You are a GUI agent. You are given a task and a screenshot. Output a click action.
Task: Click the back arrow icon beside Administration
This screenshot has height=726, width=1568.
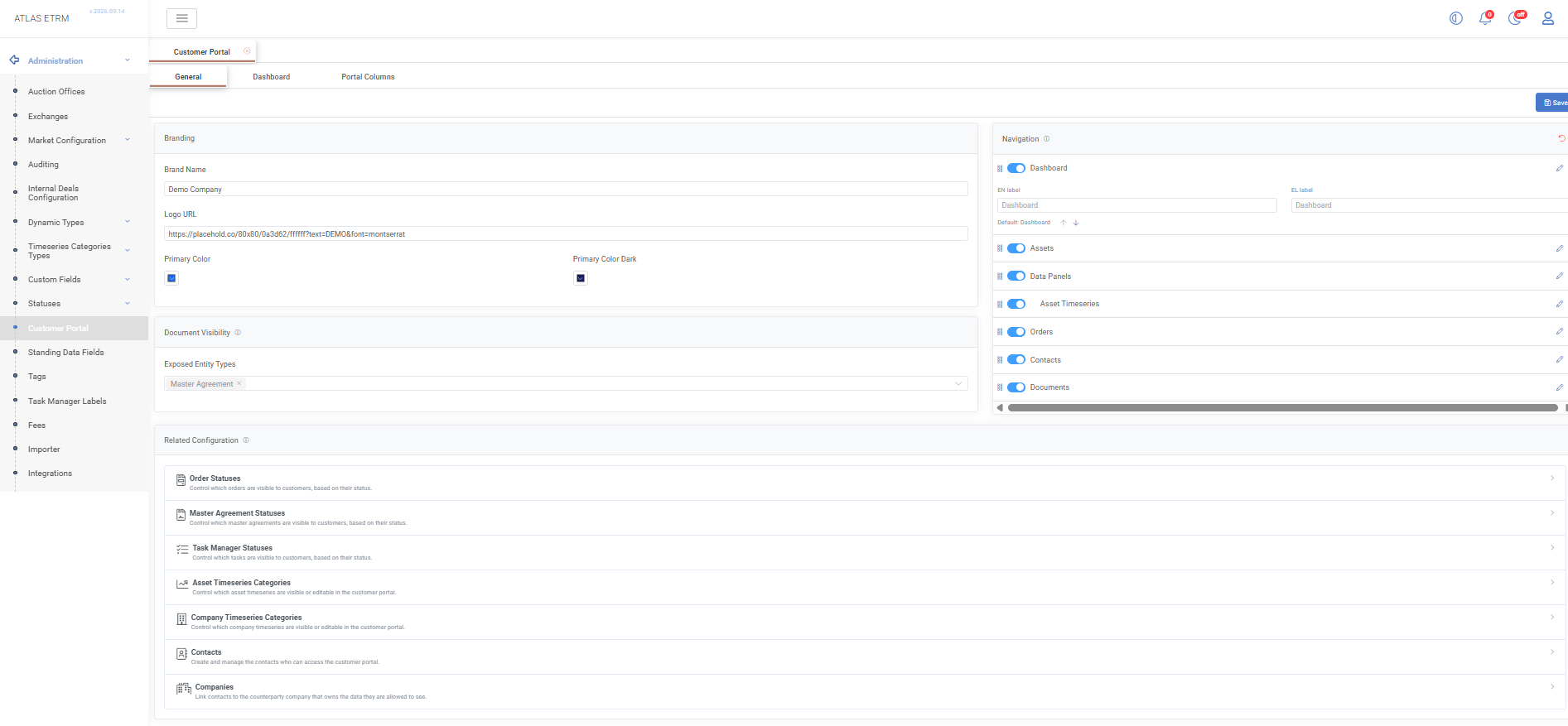tap(14, 60)
